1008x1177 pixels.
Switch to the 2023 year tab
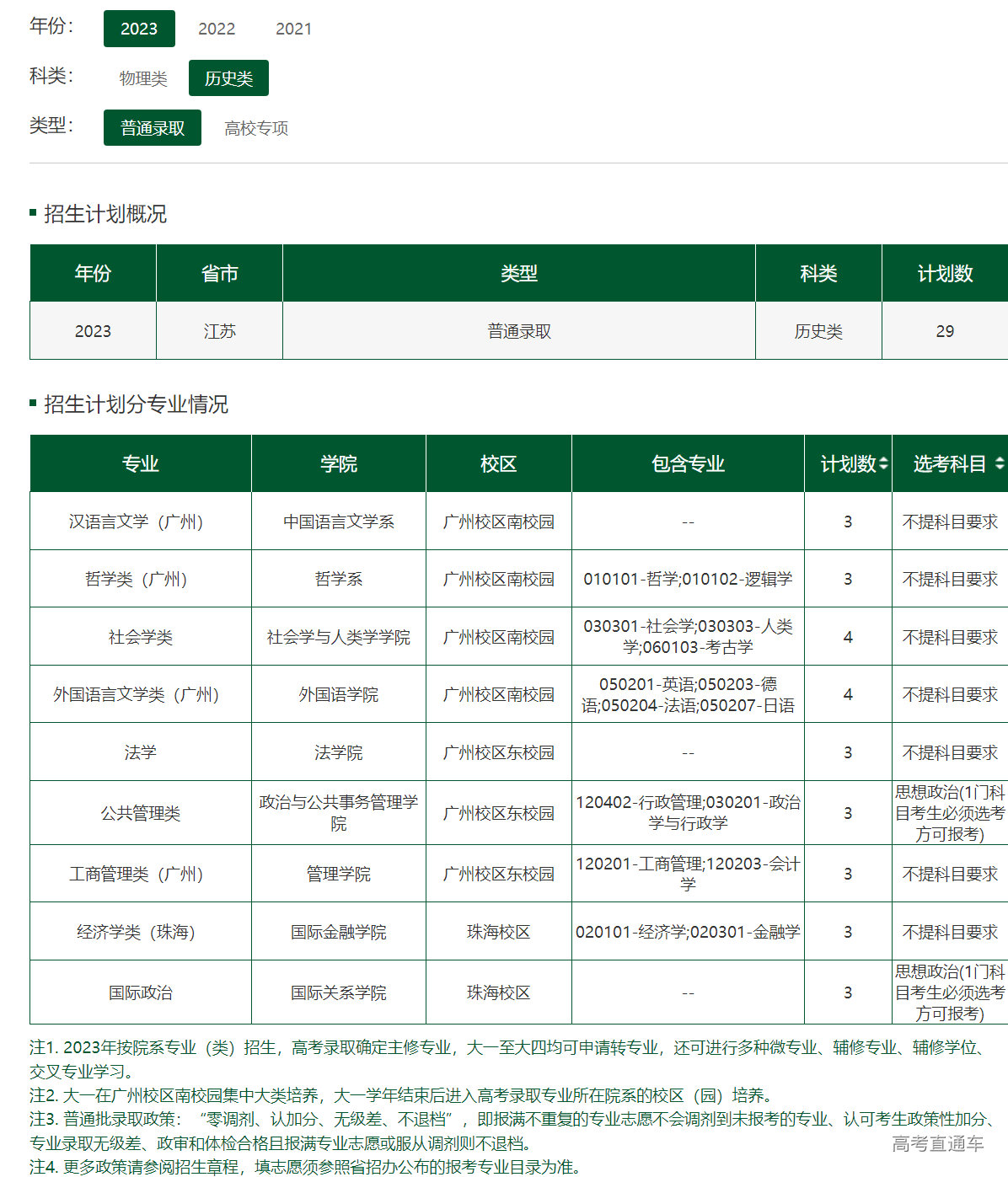138,29
